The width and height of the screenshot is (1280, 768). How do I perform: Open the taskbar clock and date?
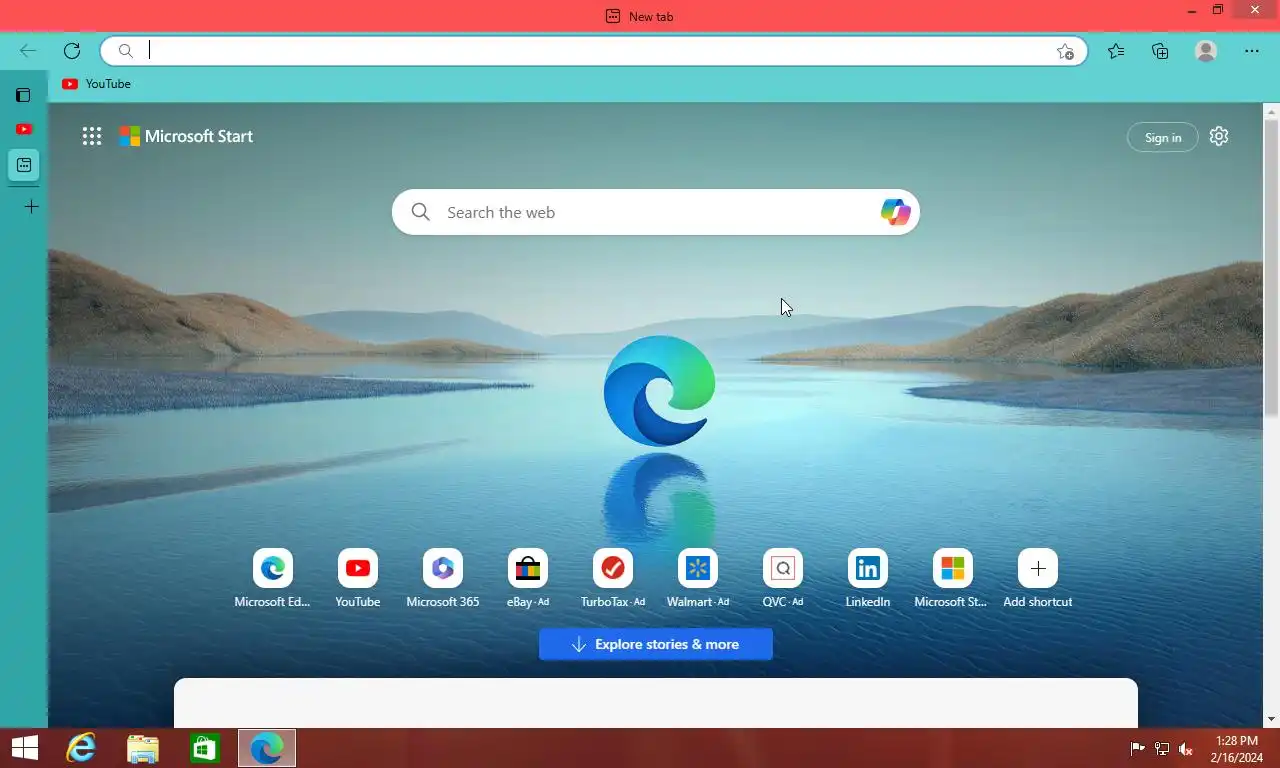1236,749
